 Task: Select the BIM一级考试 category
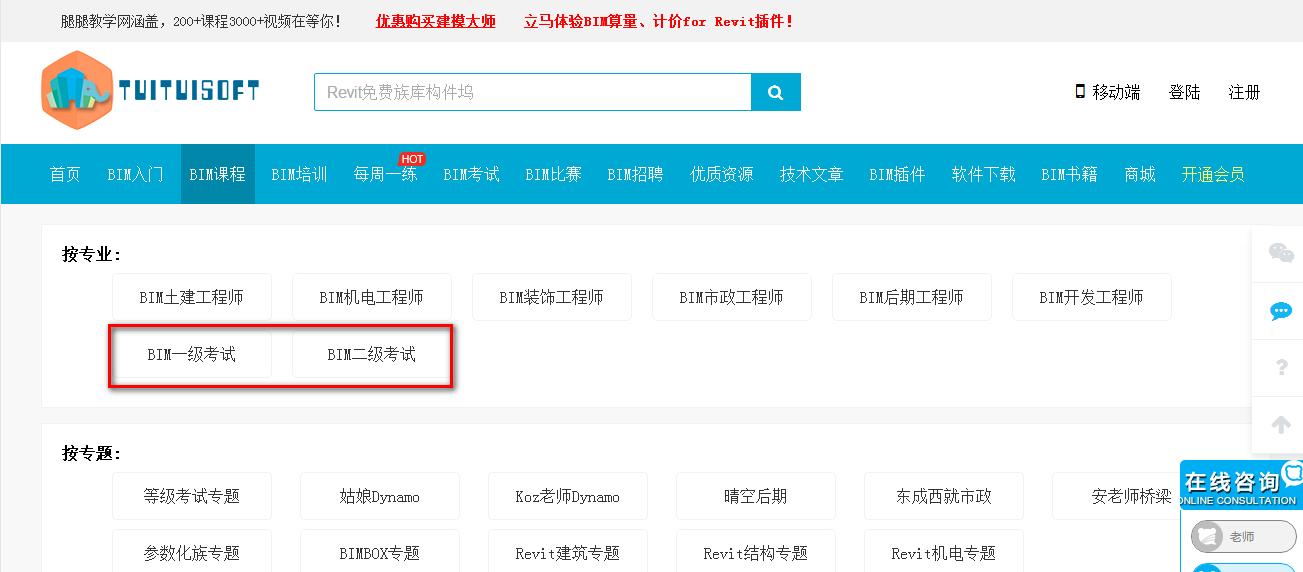point(192,354)
